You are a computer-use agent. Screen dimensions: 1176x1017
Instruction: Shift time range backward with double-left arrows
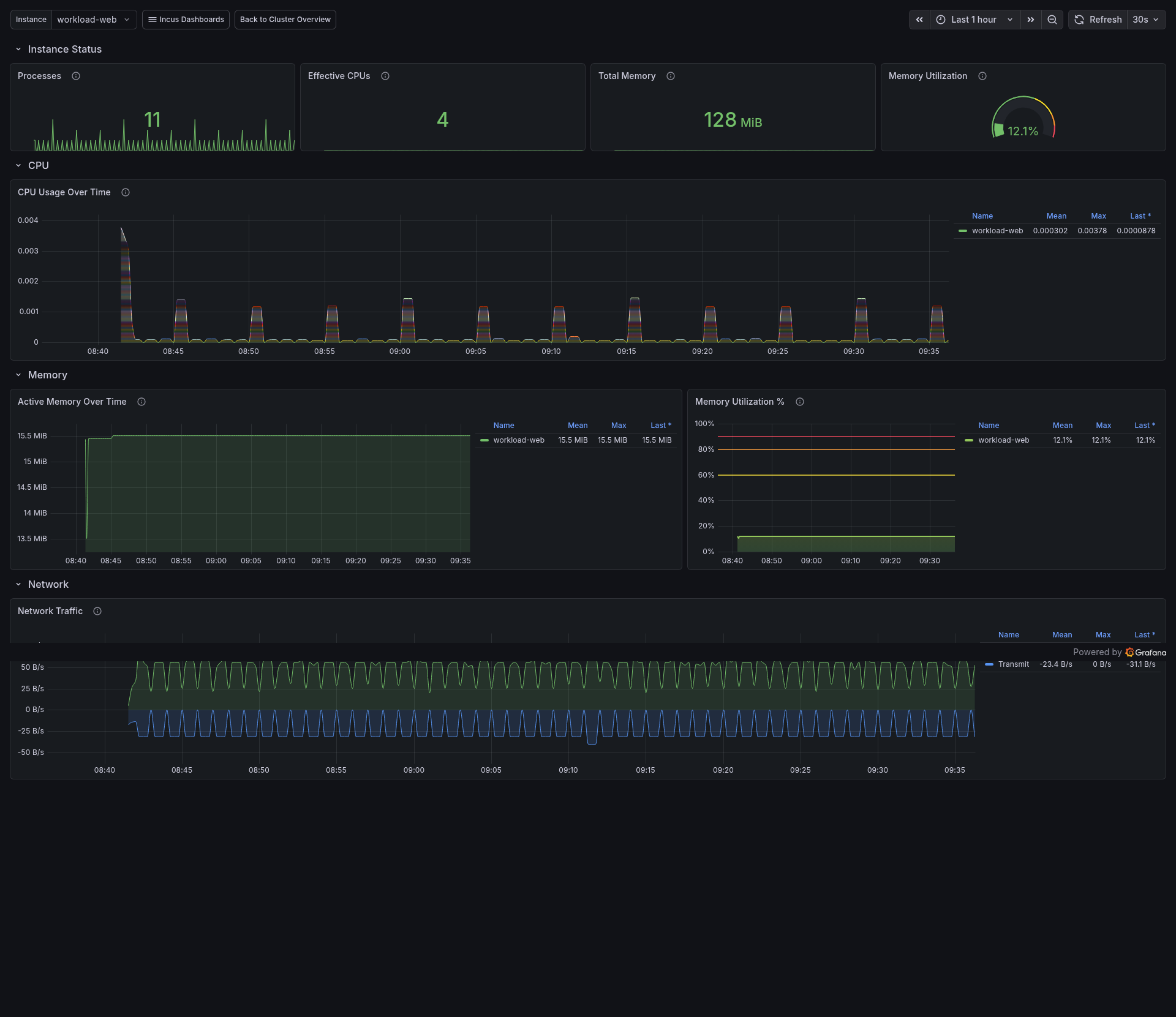tap(919, 20)
